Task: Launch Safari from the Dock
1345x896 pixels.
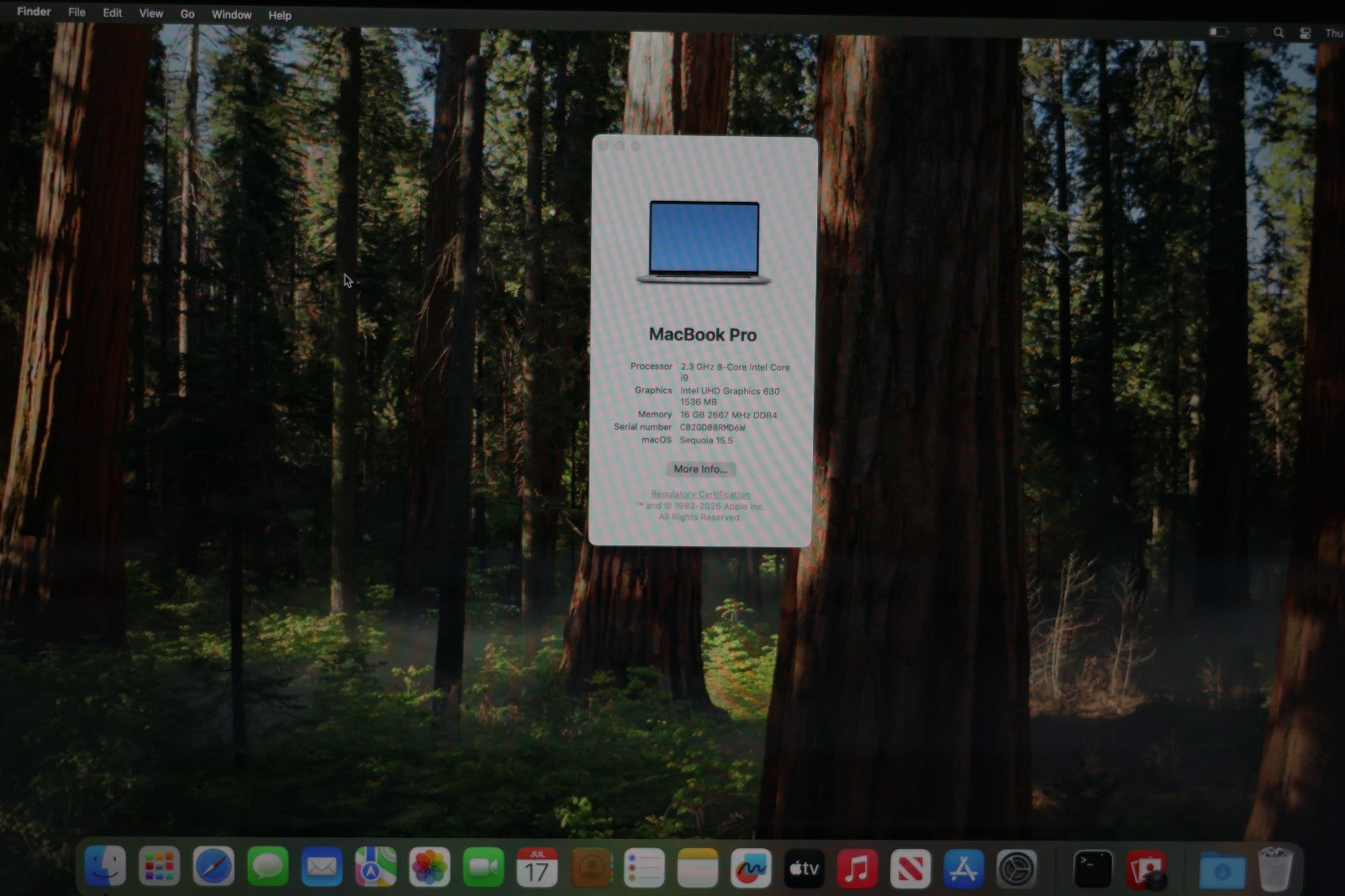Action: pos(214,867)
